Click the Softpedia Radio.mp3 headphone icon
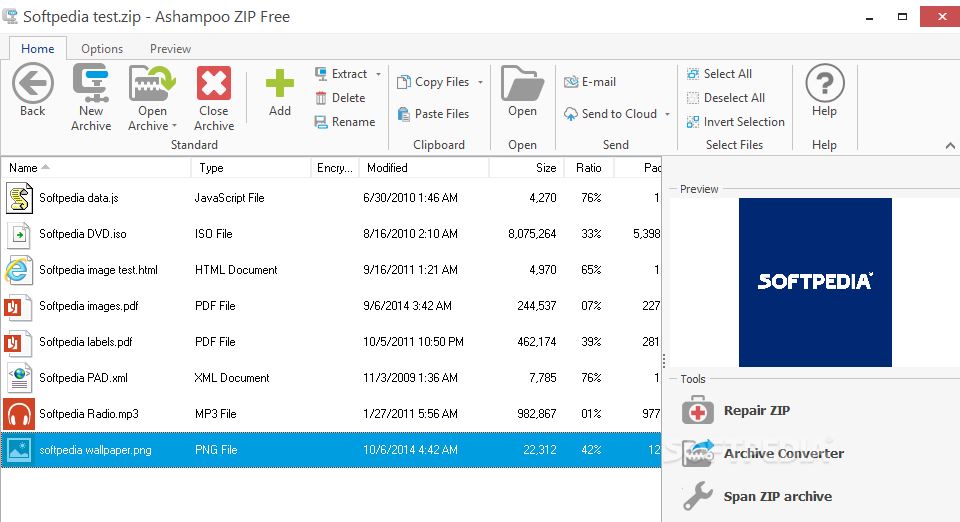The height and width of the screenshot is (522, 960). [18, 414]
